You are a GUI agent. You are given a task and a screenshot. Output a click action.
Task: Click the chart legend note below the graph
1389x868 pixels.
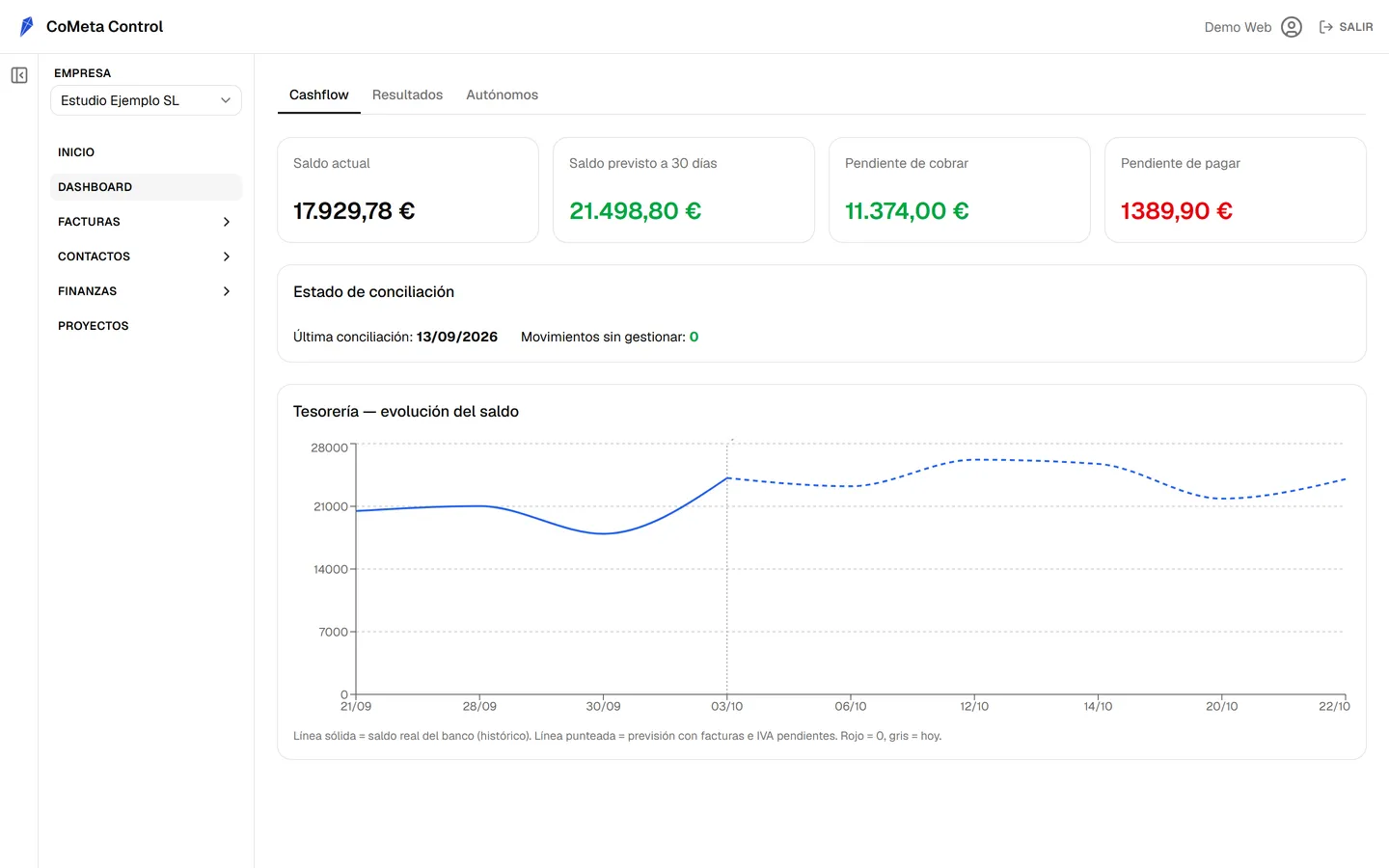617,736
